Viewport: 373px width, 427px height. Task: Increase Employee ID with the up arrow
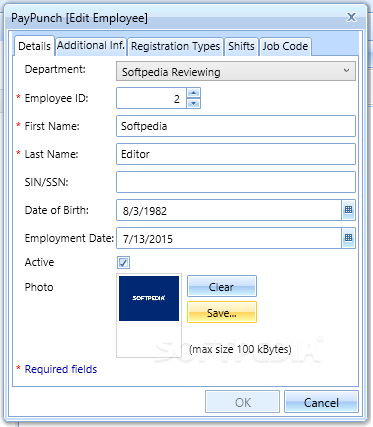[x=194, y=93]
